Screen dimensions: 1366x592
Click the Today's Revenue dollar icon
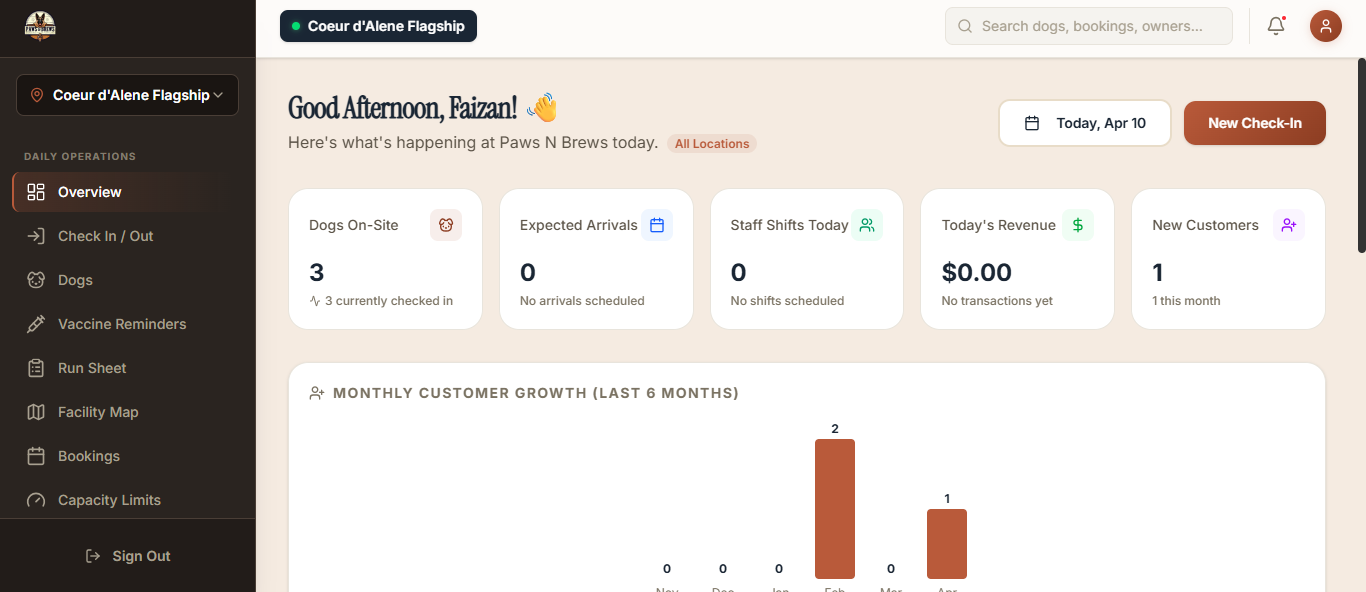[x=1078, y=225]
